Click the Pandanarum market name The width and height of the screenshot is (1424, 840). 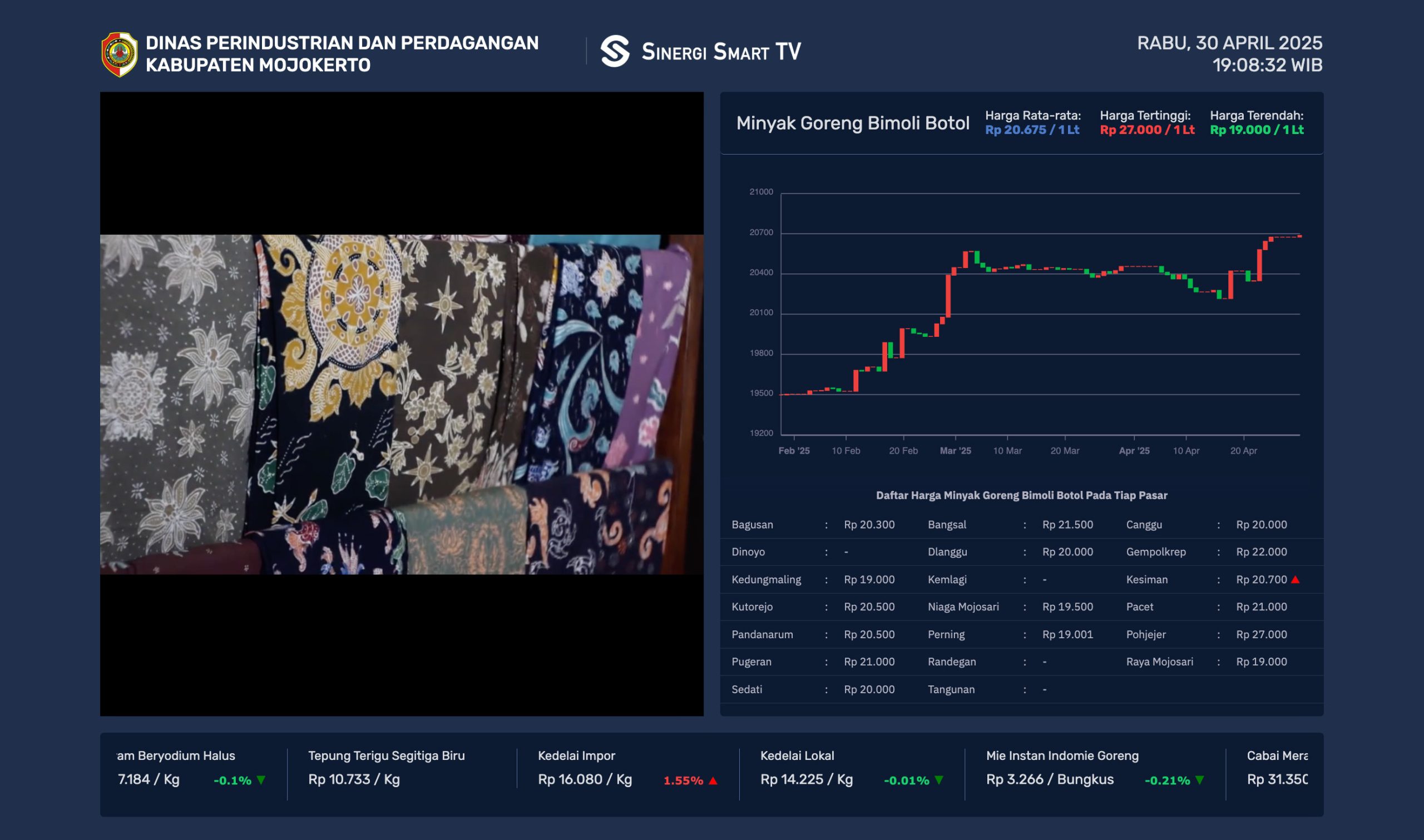click(x=762, y=634)
